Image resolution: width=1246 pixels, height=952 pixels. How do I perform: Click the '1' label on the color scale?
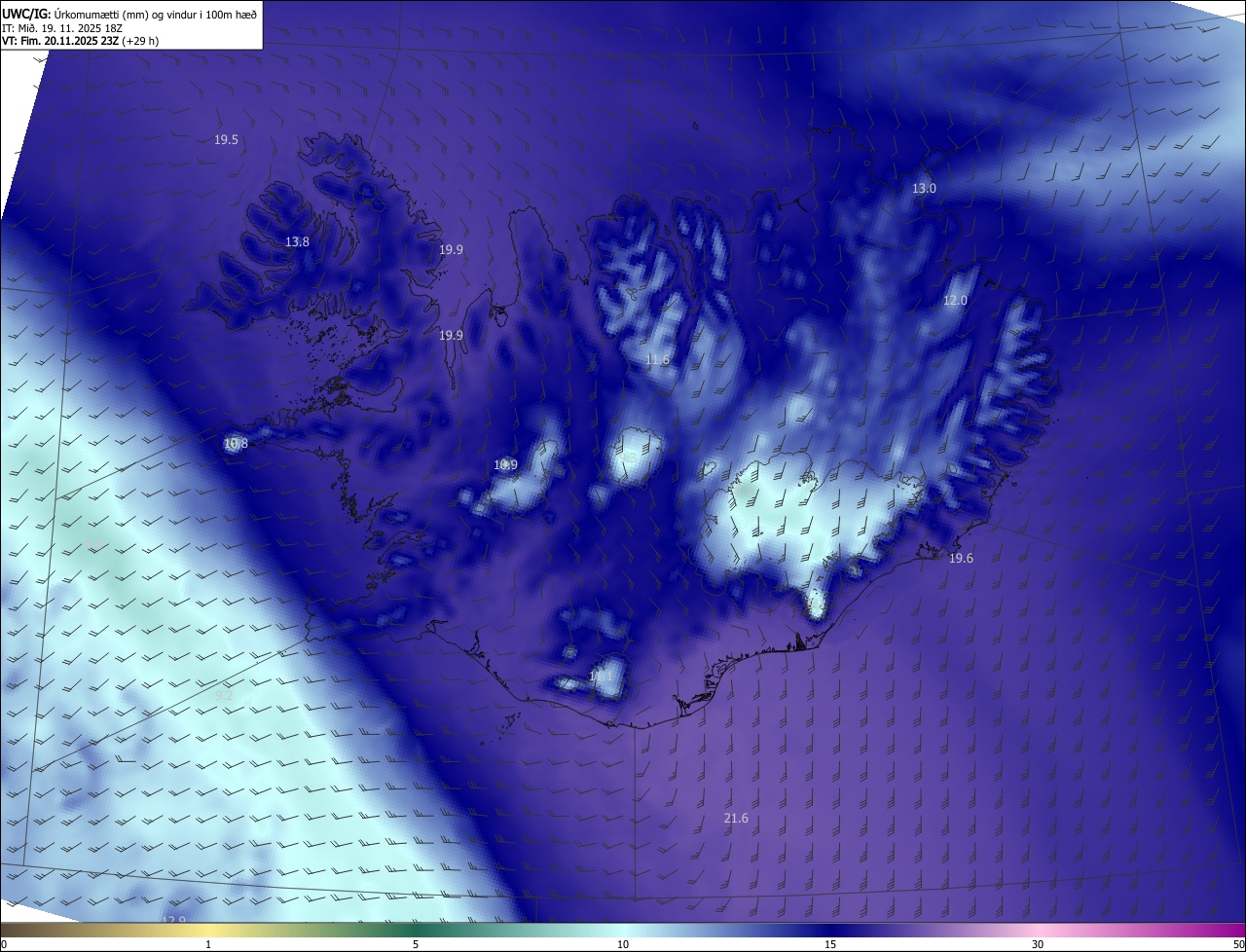208,944
